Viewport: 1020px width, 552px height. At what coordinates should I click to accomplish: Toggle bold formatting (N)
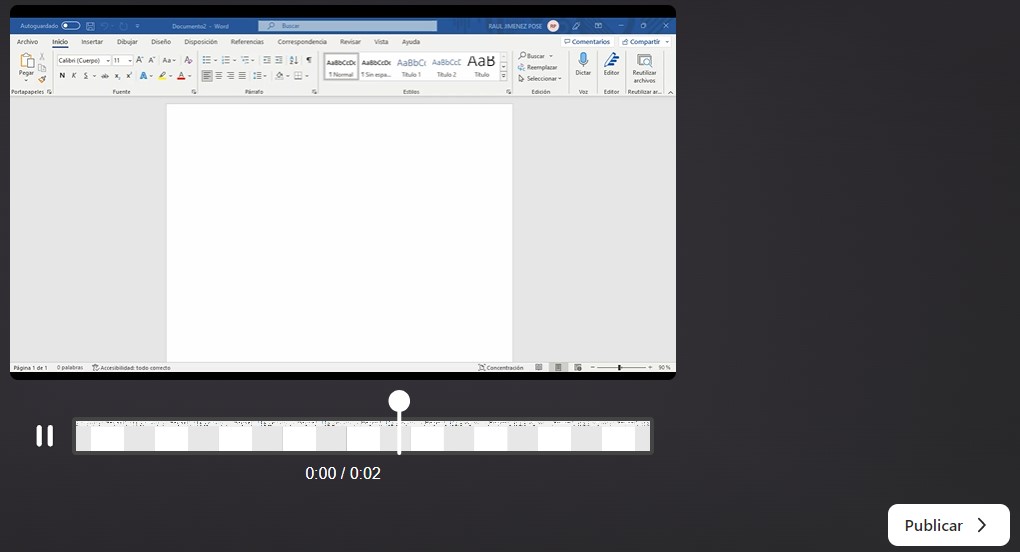[61, 76]
